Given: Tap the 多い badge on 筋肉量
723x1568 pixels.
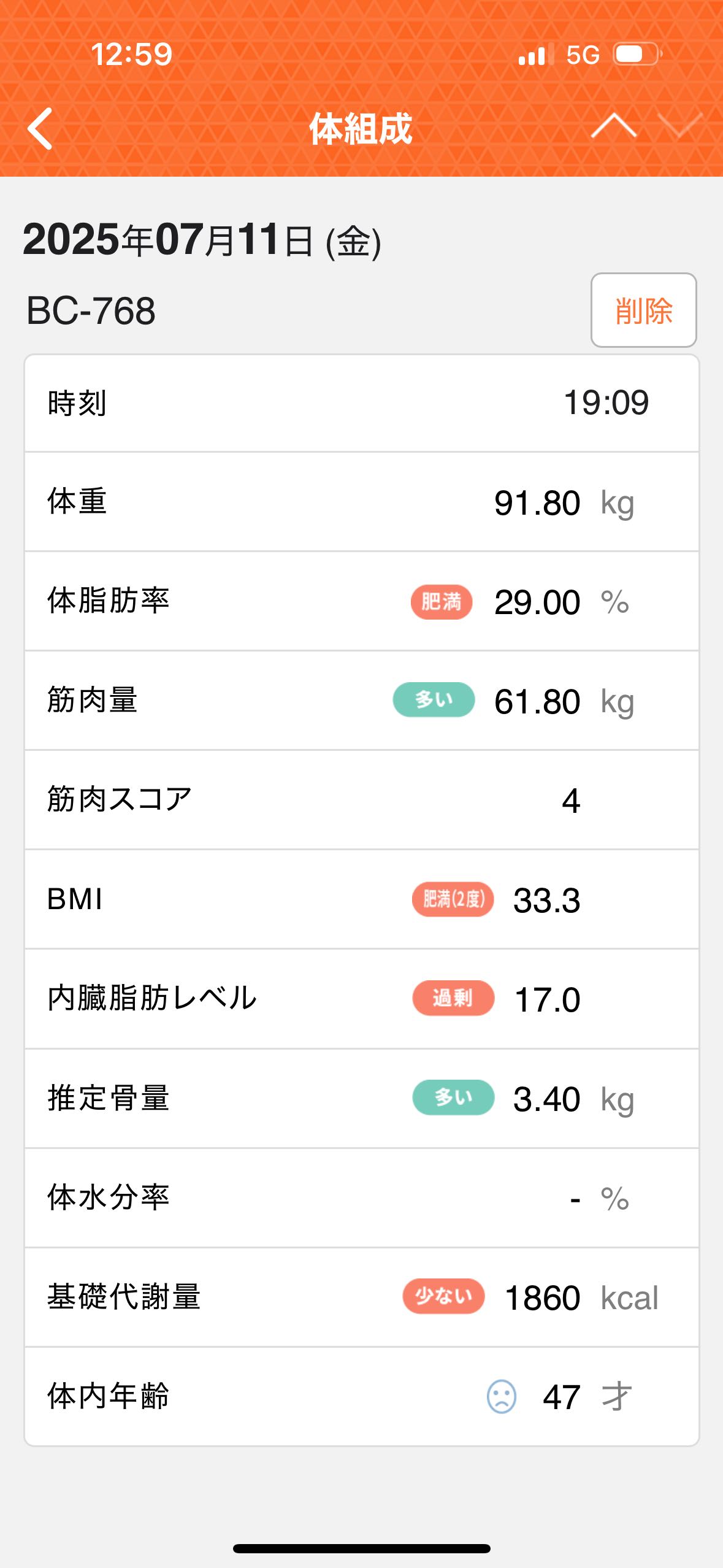Looking at the screenshot, I should click(434, 700).
